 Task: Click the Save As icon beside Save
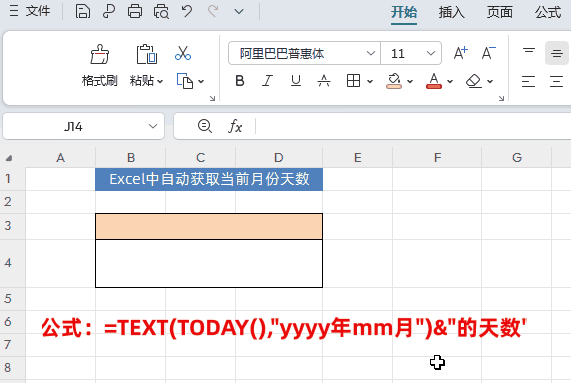coord(109,11)
